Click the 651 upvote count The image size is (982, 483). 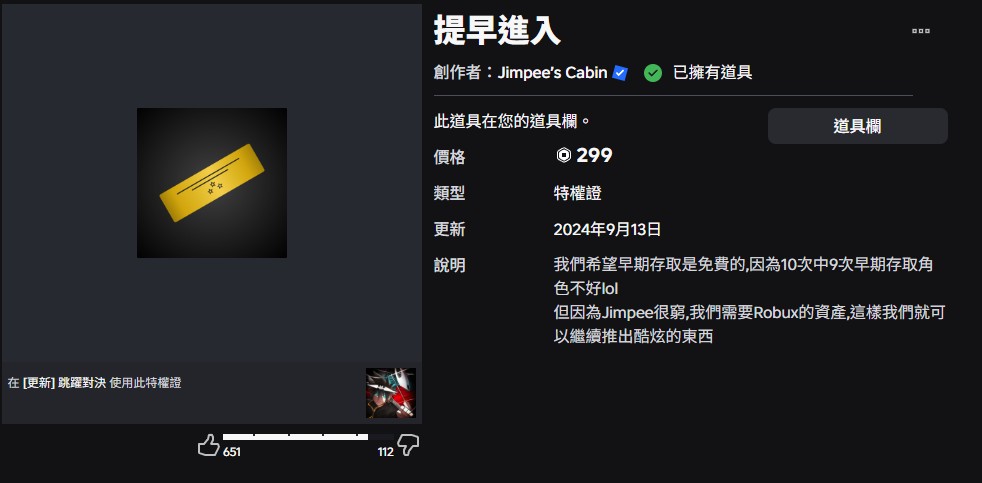coord(232,452)
